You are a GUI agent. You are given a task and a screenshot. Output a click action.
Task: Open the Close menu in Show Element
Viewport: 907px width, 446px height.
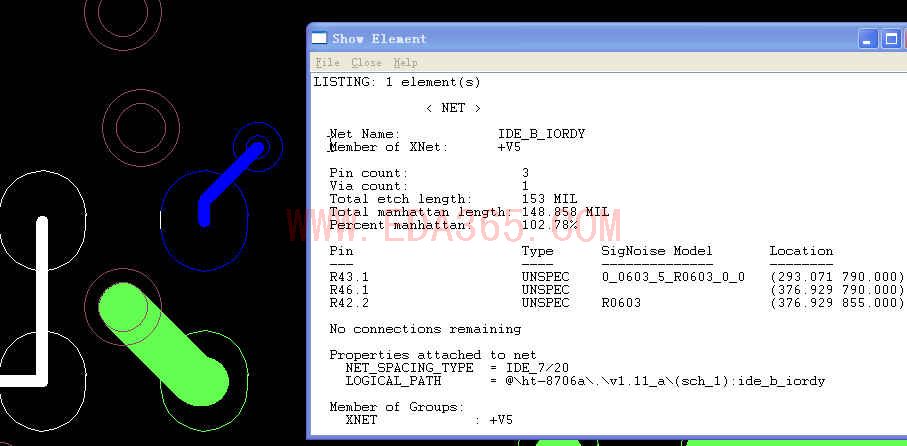coord(366,62)
